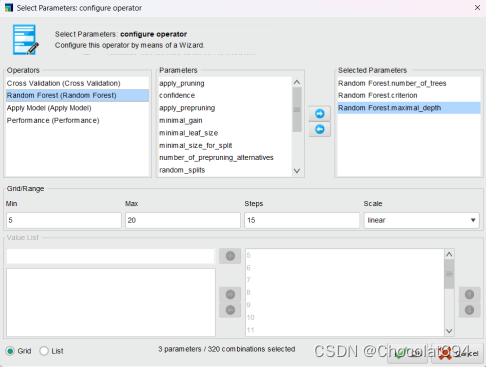Select Random Forest operator
The height and width of the screenshot is (367, 486).
point(77,95)
